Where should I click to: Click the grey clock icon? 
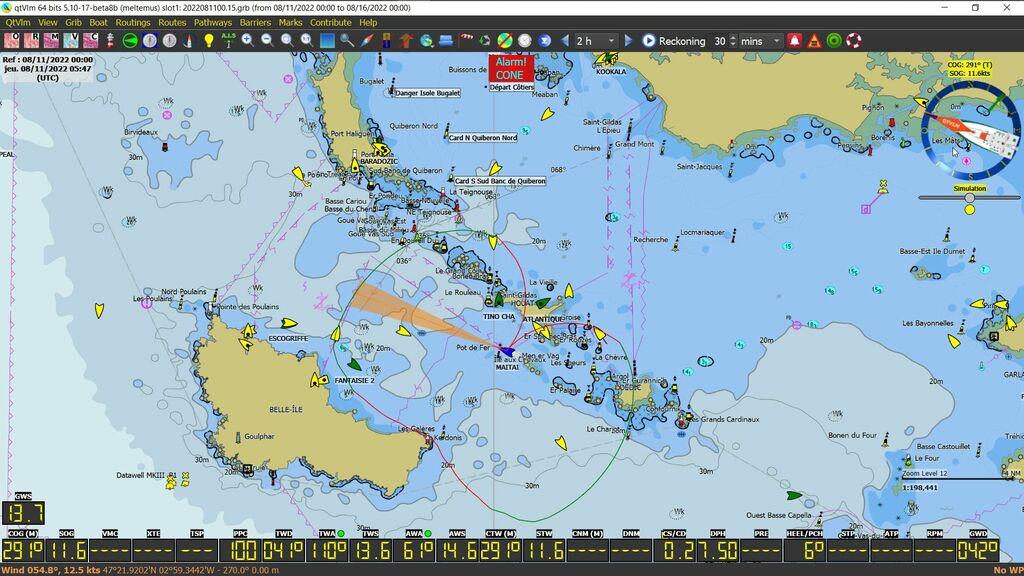point(524,40)
